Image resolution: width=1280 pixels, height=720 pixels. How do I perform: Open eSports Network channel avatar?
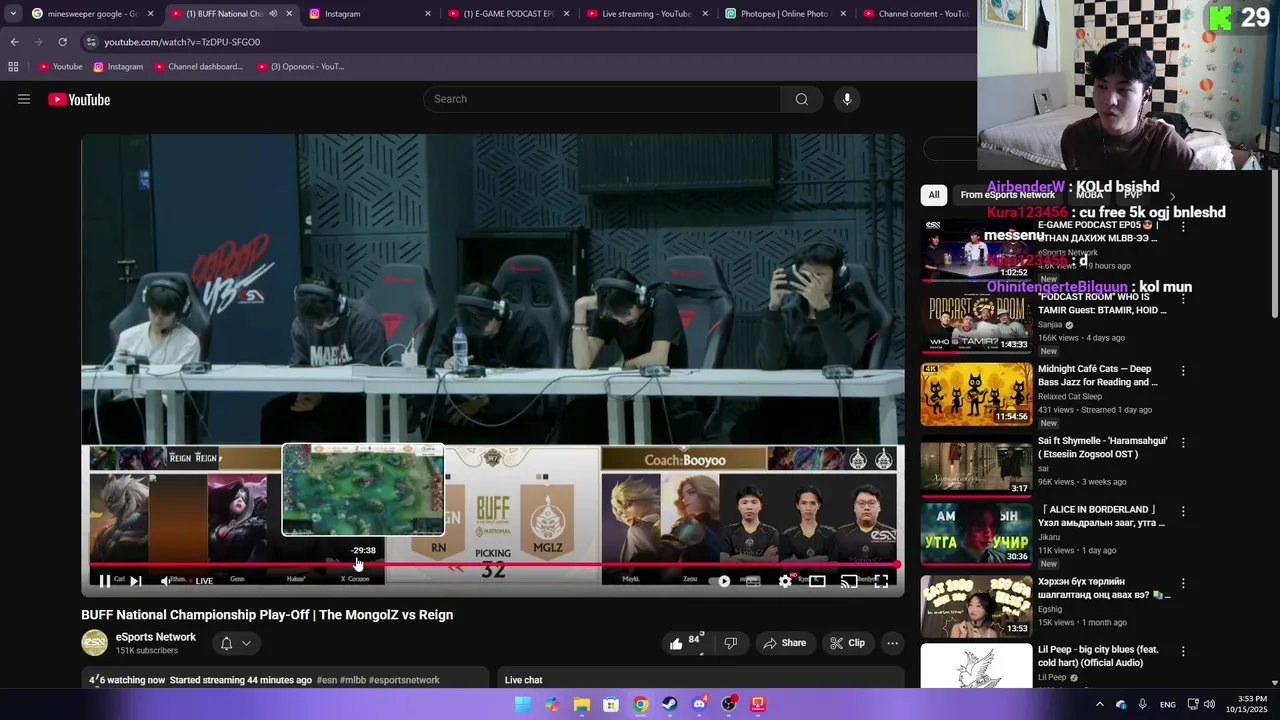(x=95, y=643)
